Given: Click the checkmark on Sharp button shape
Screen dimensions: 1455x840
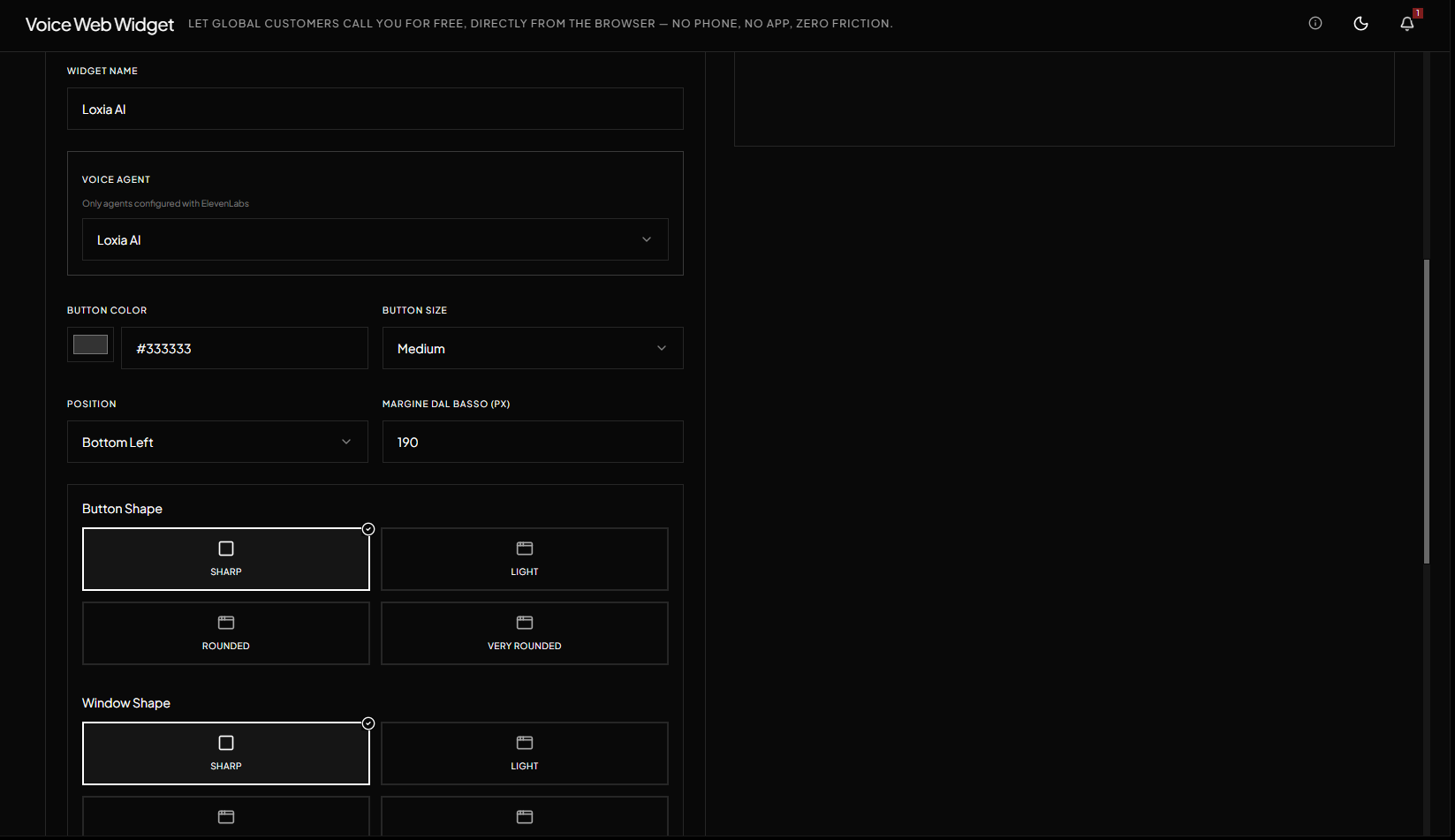Looking at the screenshot, I should tap(368, 529).
